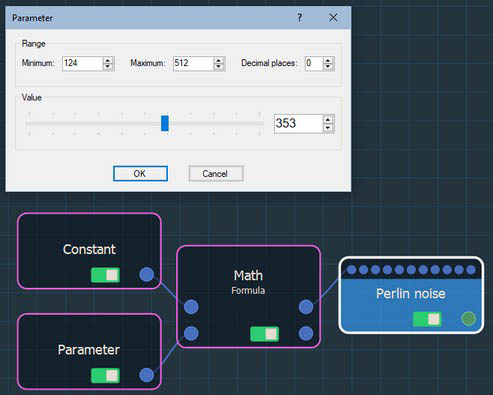Viewport: 493px width, 395px height.
Task: Click the green Perlin noise output connector
Action: [469, 319]
